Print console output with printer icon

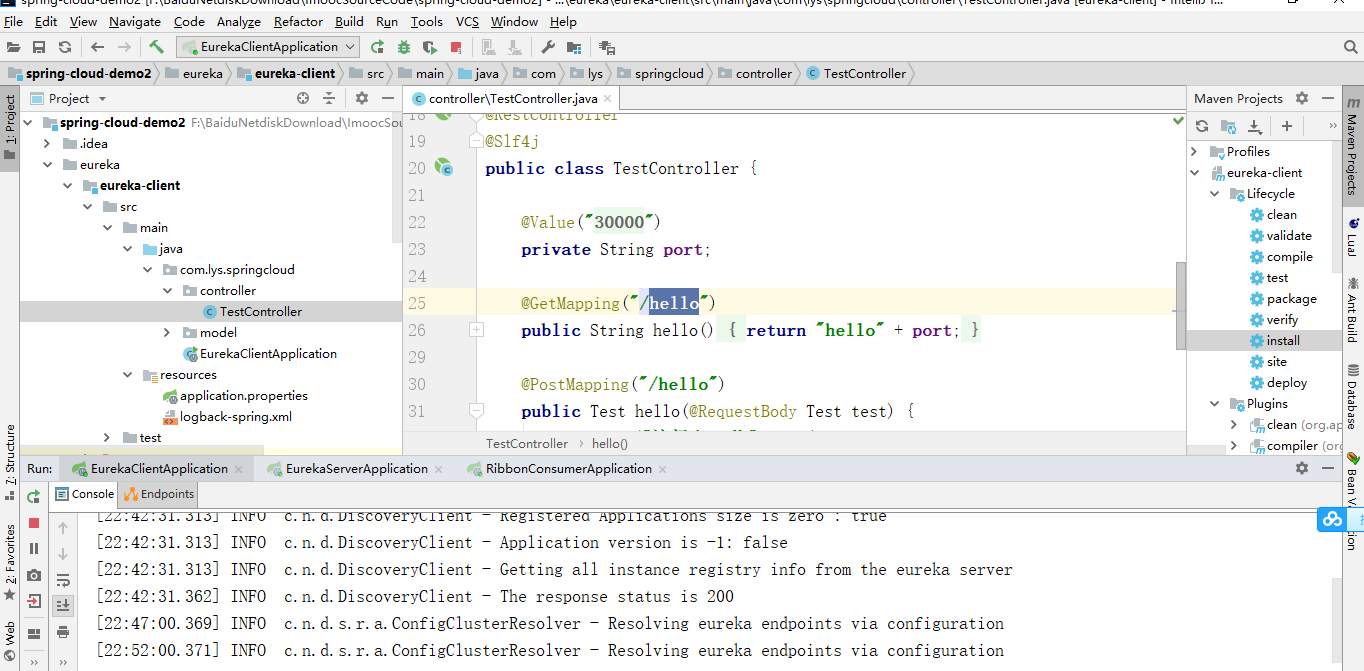[x=63, y=631]
